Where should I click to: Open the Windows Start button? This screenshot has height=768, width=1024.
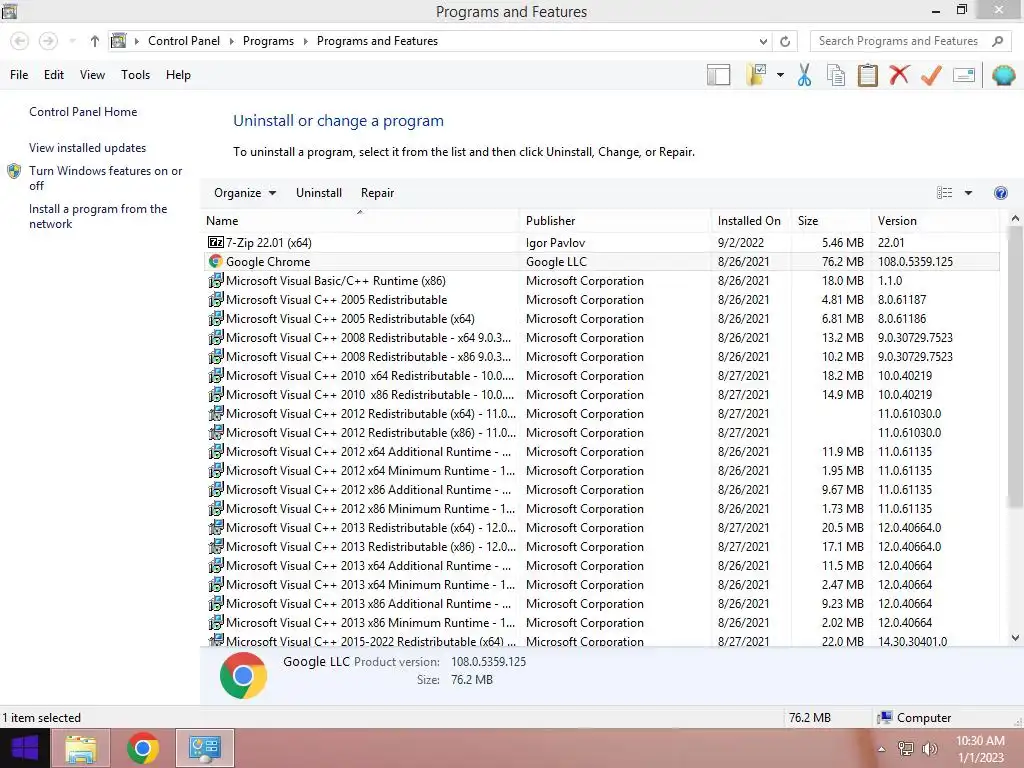tap(25, 748)
